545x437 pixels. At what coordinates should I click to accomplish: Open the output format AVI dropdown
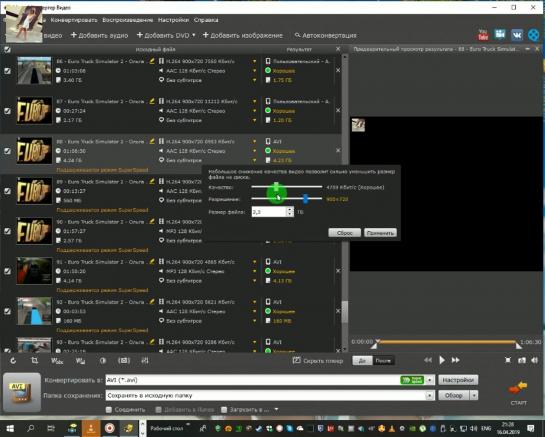pyautogui.click(x=430, y=380)
